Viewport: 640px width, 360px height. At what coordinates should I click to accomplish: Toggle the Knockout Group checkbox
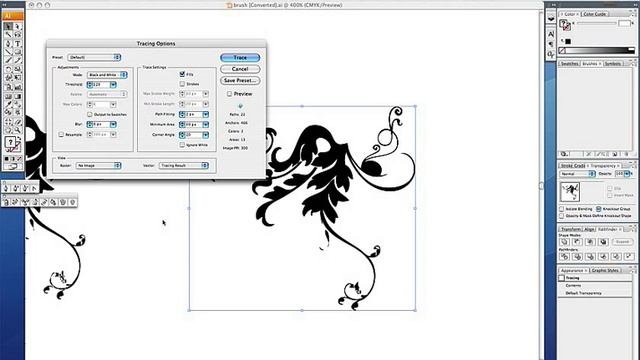pos(599,209)
